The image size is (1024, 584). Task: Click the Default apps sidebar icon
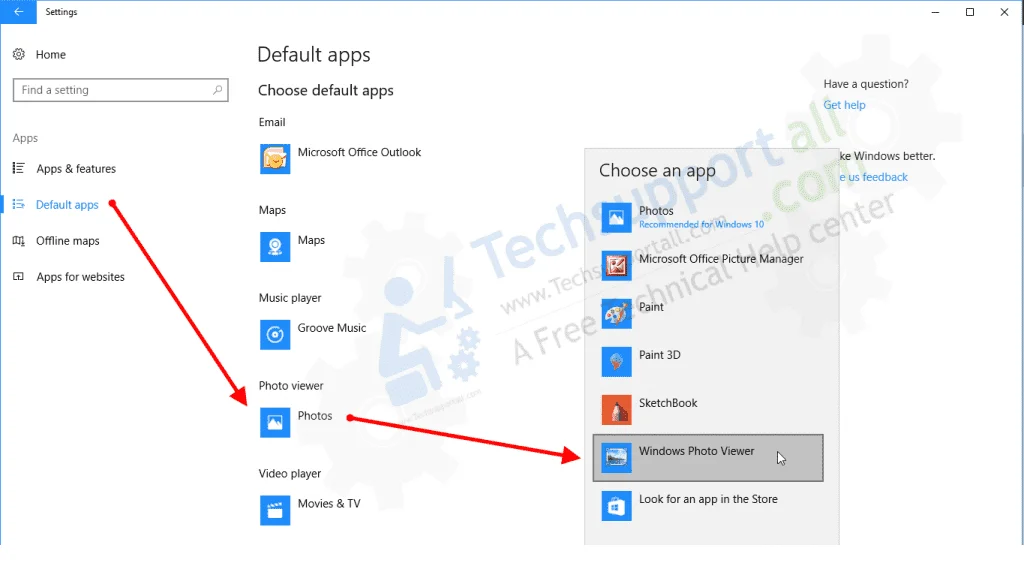pos(19,204)
